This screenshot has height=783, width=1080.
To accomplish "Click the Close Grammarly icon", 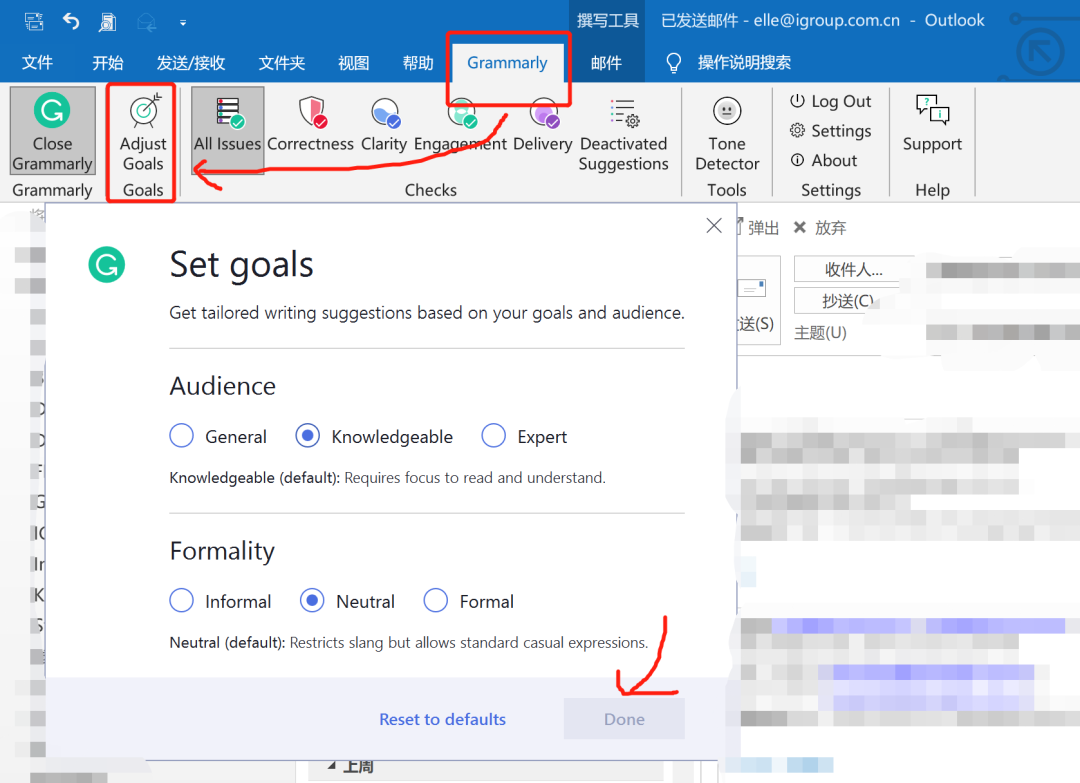I will pyautogui.click(x=52, y=110).
